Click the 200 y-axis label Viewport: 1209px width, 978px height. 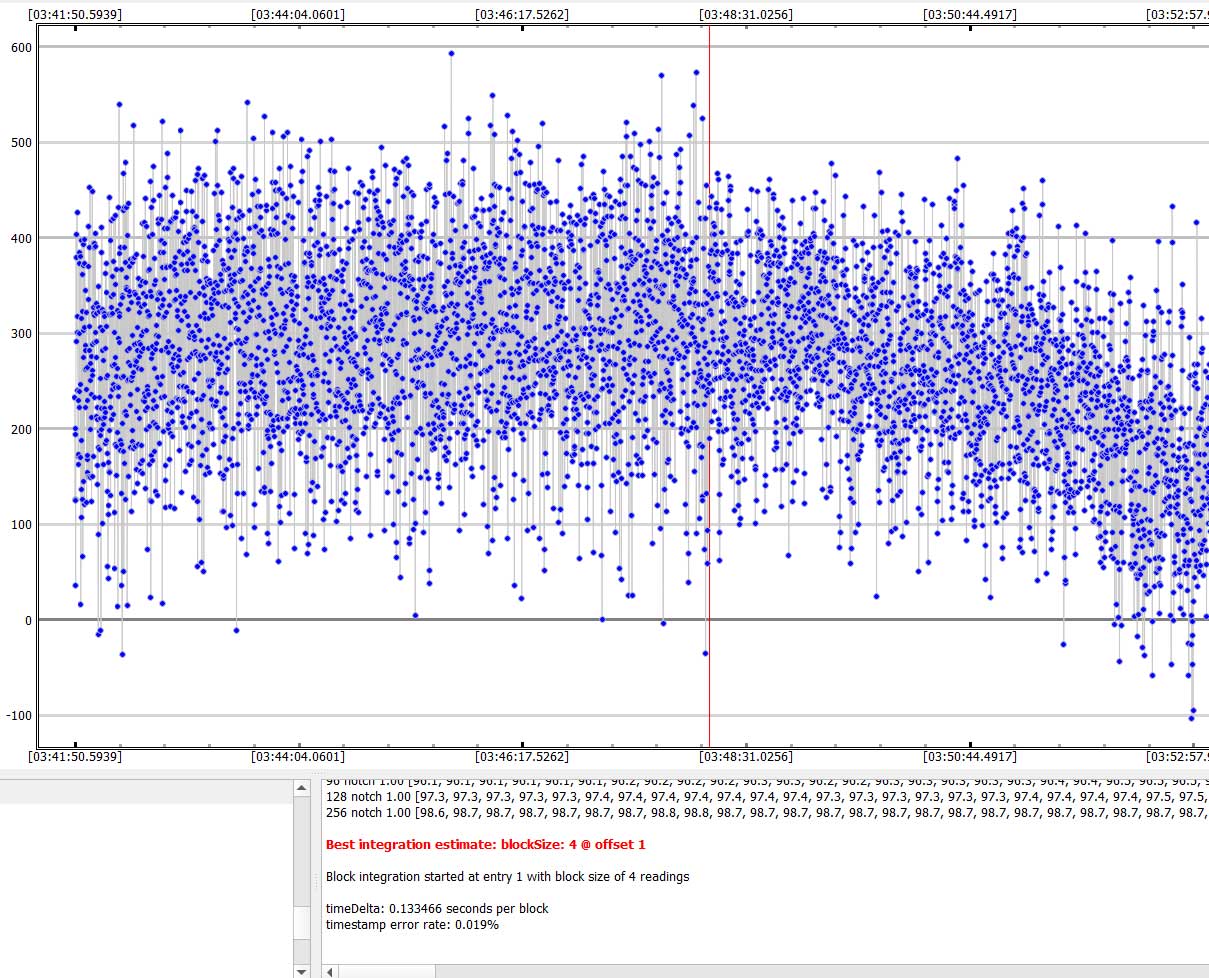point(21,429)
